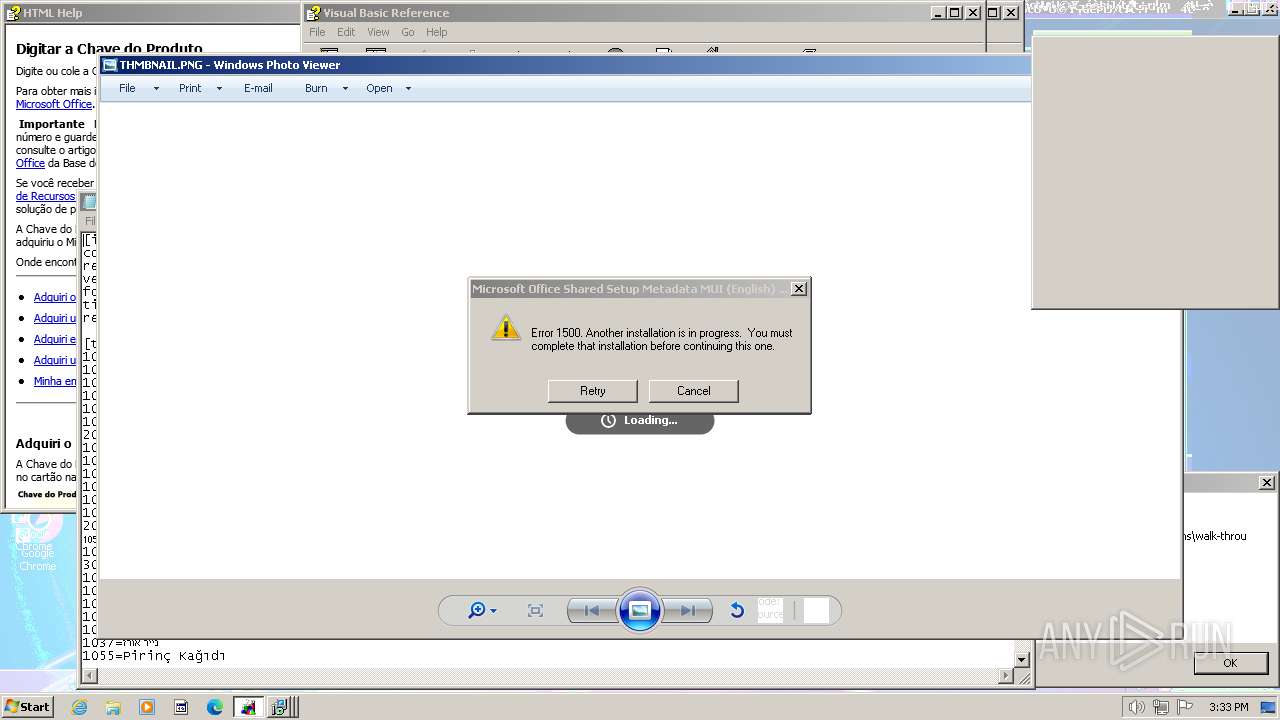Open the File menu in Photo Viewer

(x=127, y=88)
